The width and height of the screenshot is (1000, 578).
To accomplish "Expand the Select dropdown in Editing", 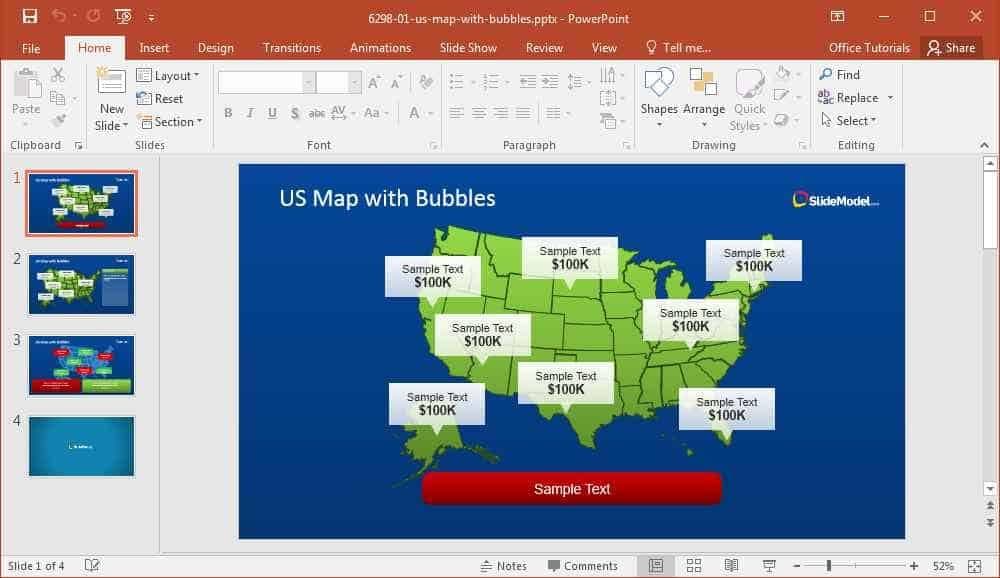I will click(x=849, y=121).
